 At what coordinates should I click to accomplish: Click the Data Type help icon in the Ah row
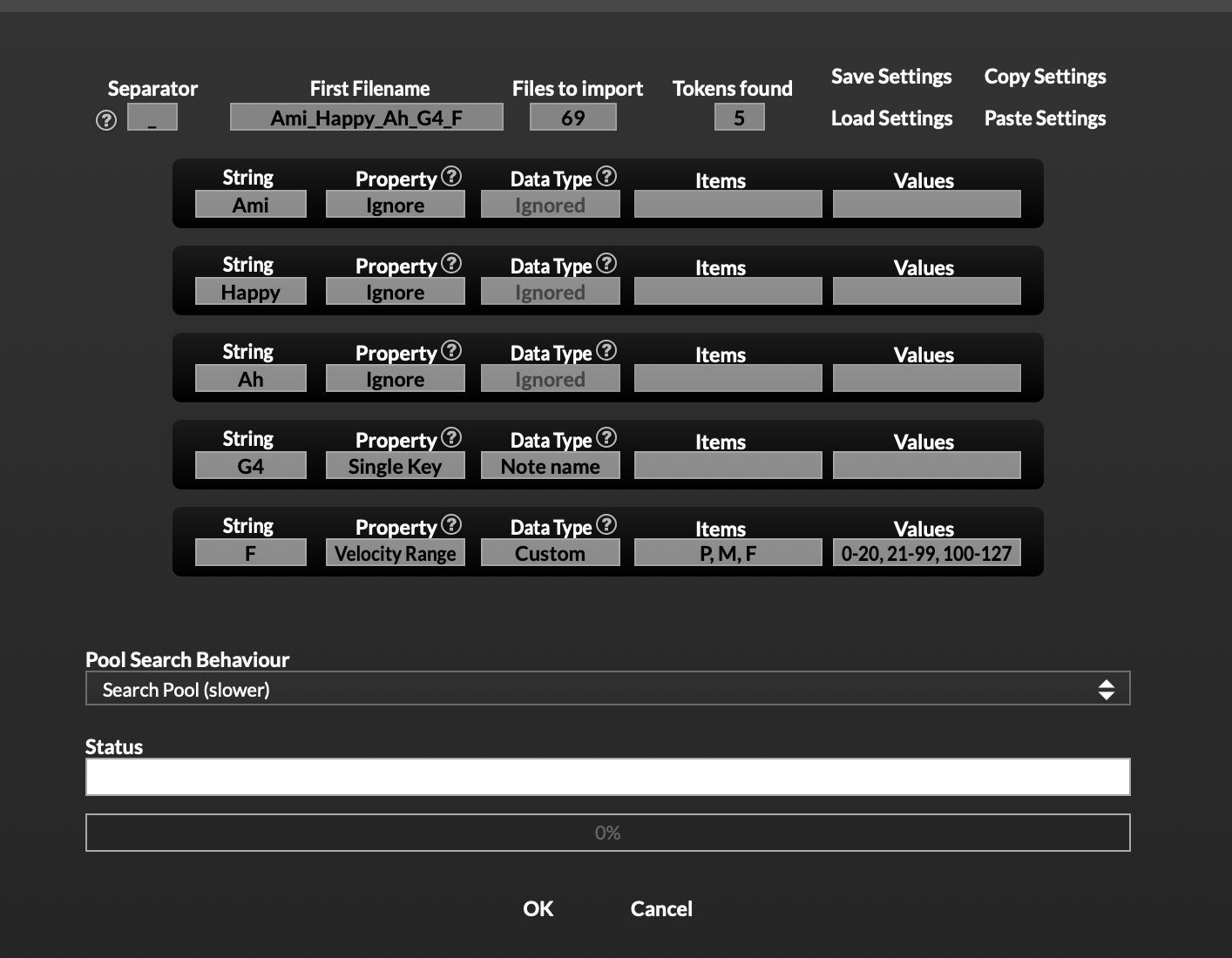pos(607,350)
